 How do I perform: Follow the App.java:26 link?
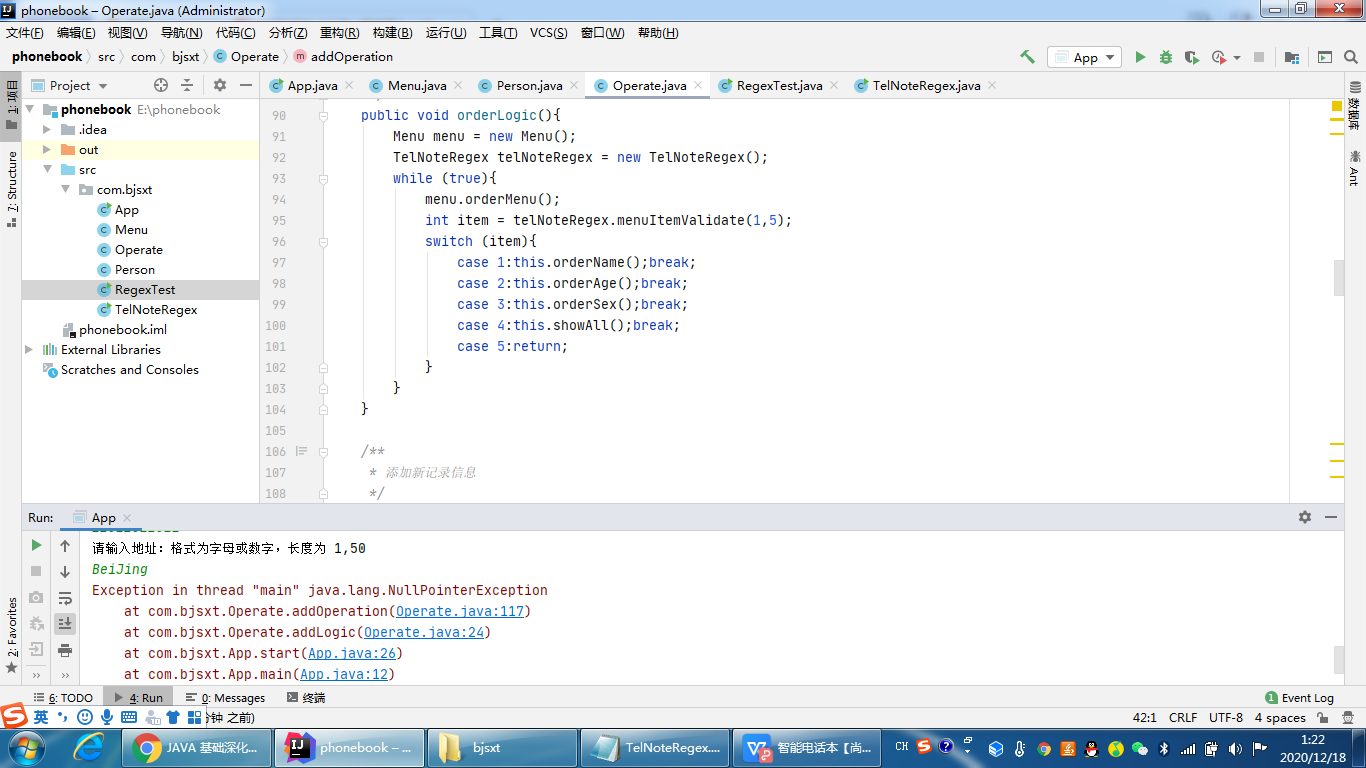(350, 653)
